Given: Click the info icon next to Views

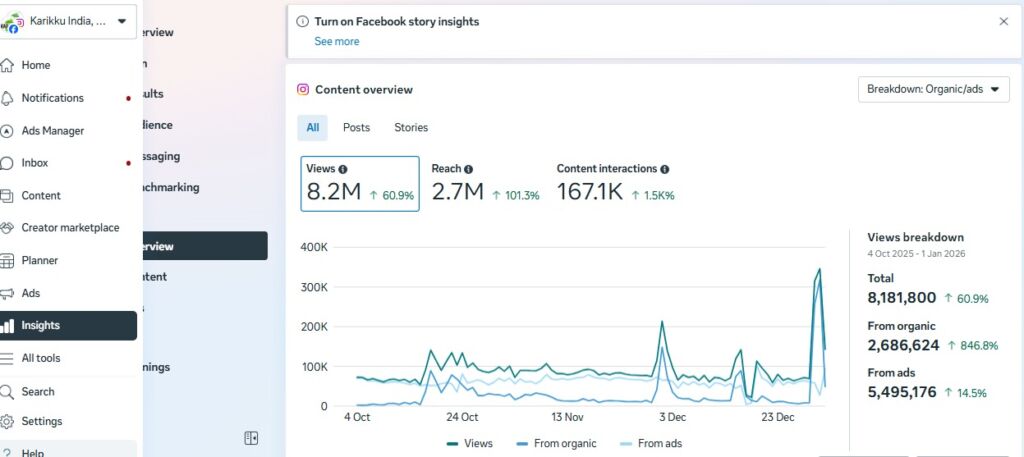Looking at the screenshot, I should (x=343, y=170).
